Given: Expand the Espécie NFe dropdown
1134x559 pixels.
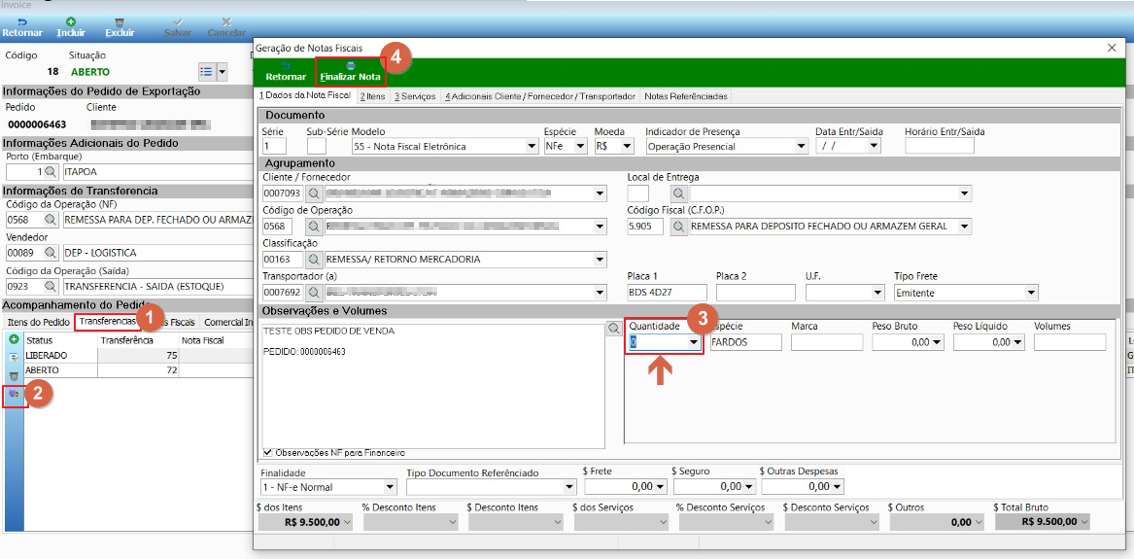Looking at the screenshot, I should click(580, 146).
